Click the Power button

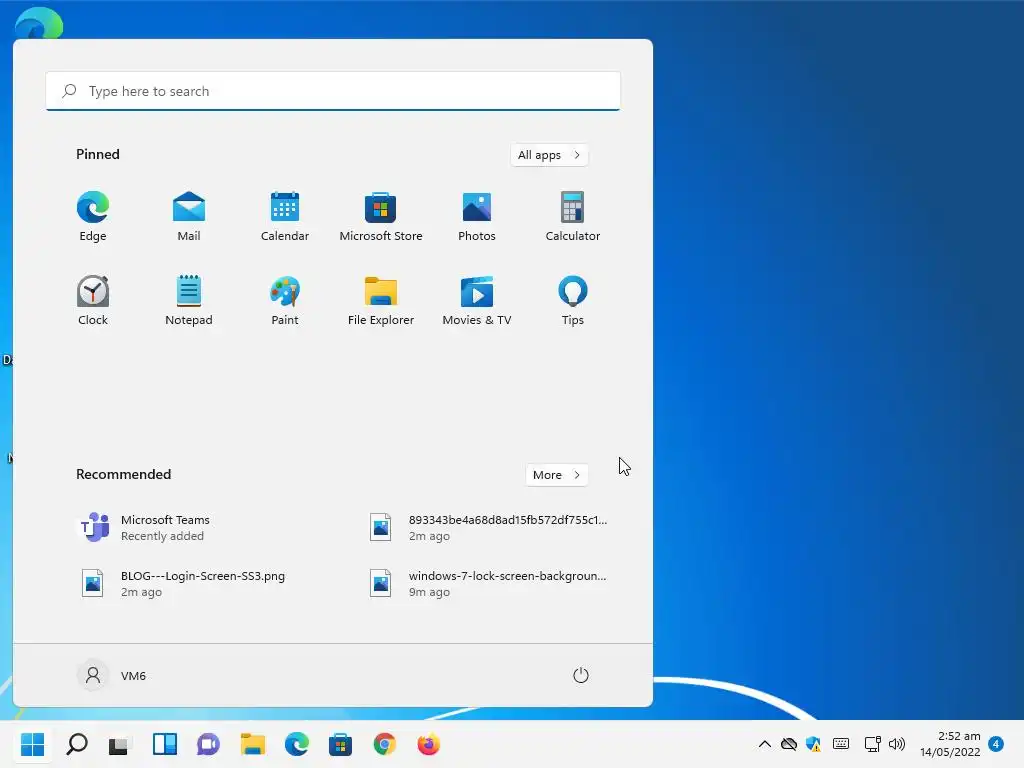tap(581, 675)
